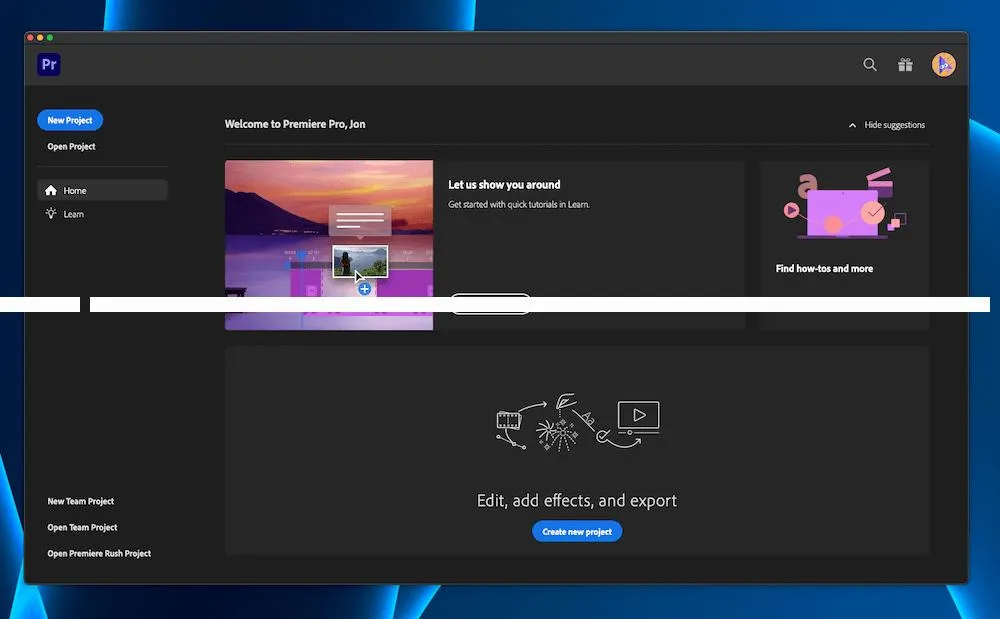Click Open Team Project link
1000x619 pixels.
pos(82,528)
